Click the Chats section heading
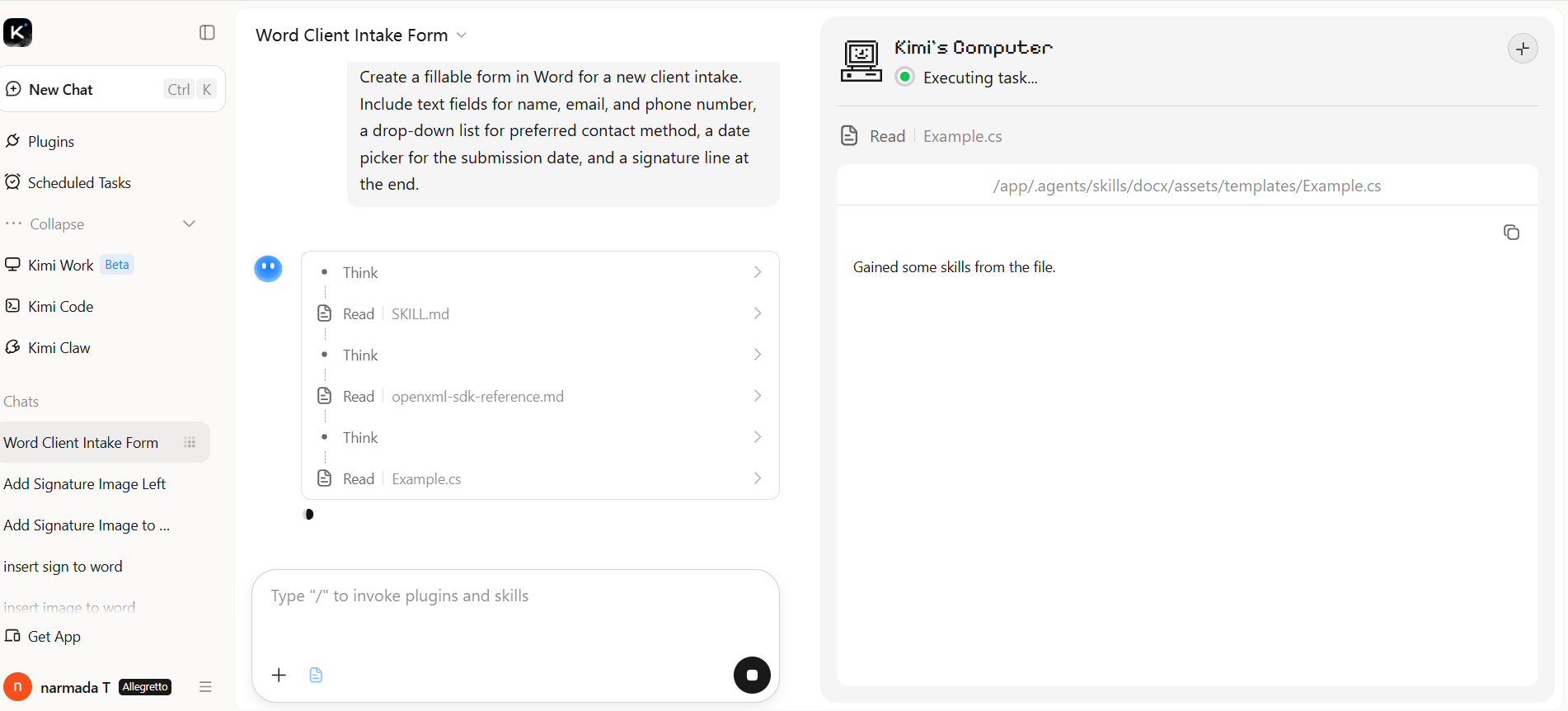The height and width of the screenshot is (711, 1568). coord(21,402)
